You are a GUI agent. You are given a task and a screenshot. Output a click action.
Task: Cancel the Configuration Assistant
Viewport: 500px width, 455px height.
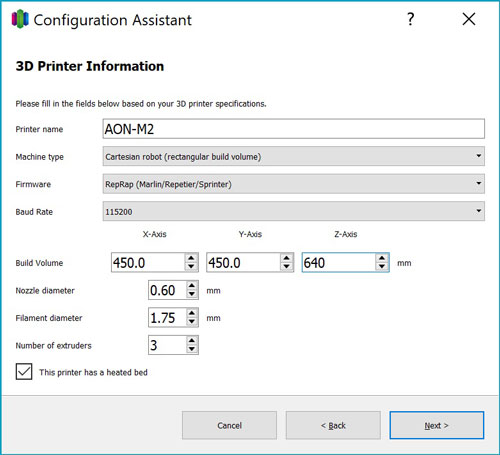click(x=229, y=425)
